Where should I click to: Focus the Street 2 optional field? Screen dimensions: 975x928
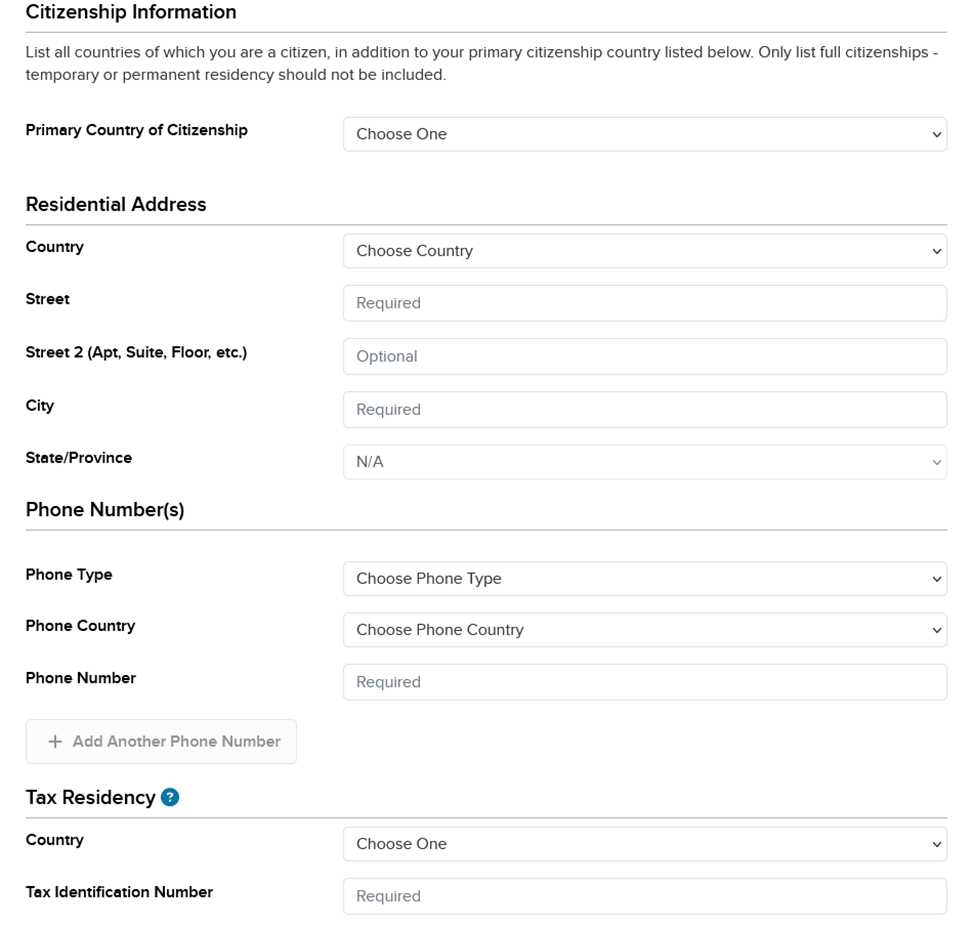[x=644, y=356]
